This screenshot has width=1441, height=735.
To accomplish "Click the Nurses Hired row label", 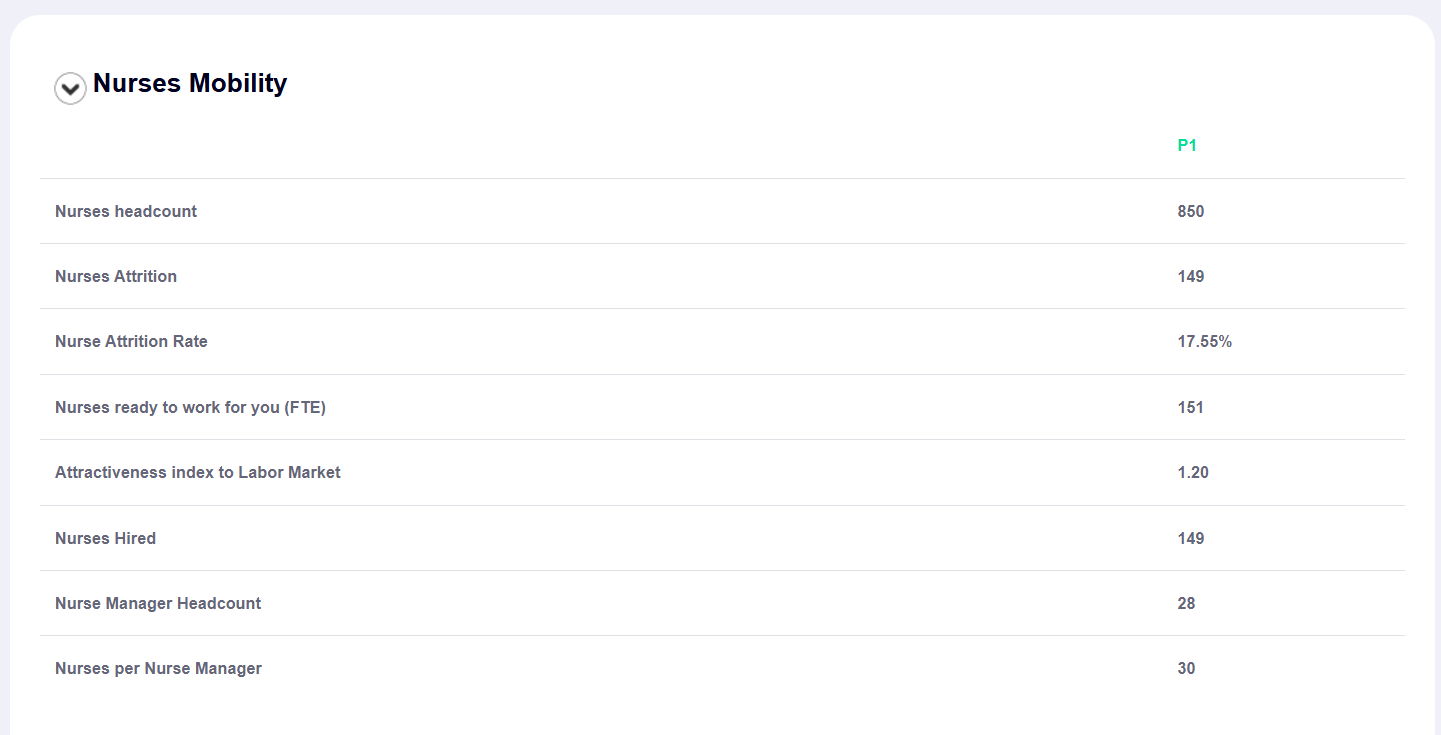I will click(x=105, y=539).
